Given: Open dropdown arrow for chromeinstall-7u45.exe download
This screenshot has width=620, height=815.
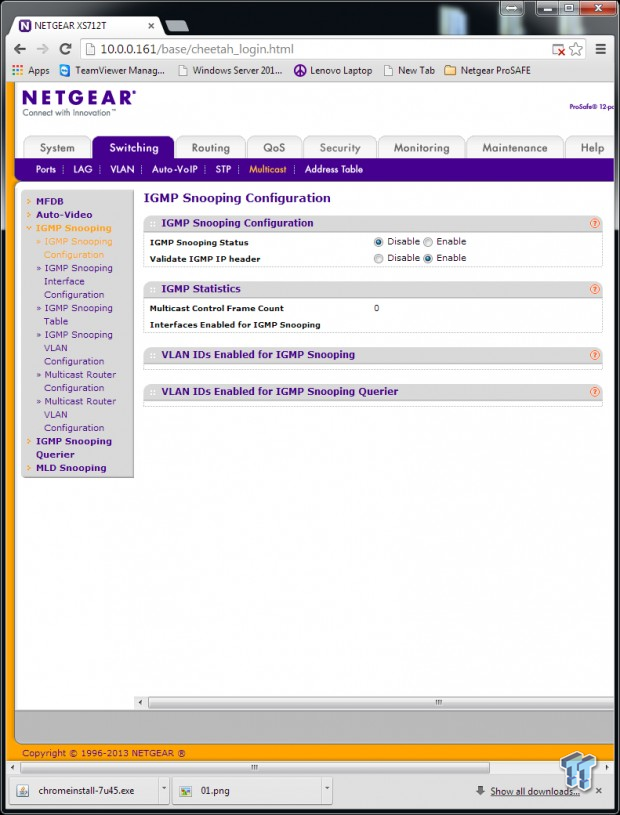Looking at the screenshot, I should tap(164, 789).
